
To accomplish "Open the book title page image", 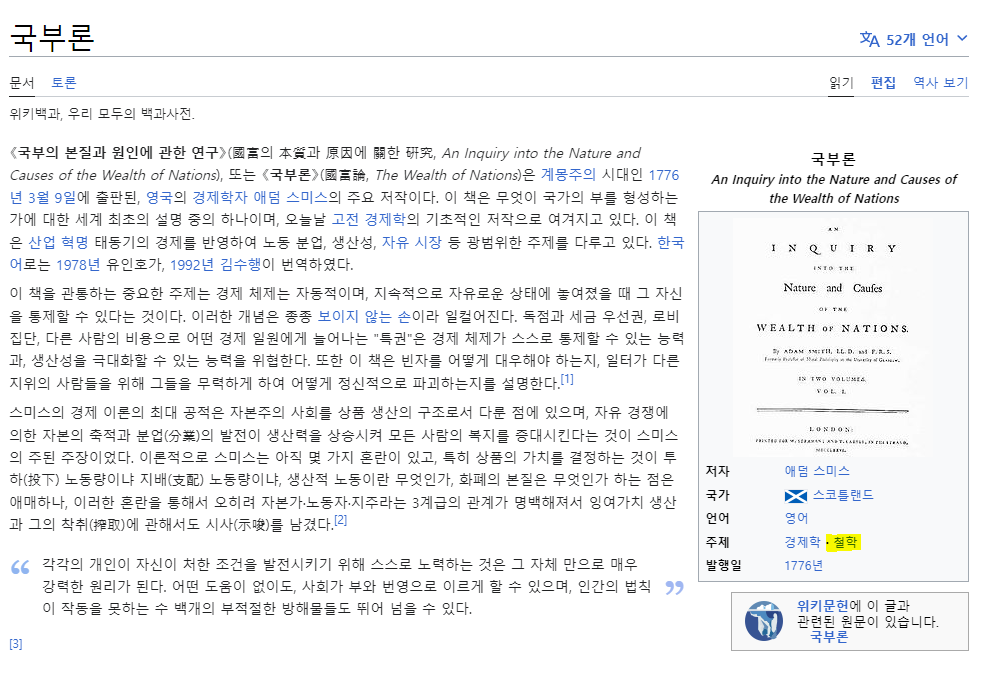I will 833,336.
